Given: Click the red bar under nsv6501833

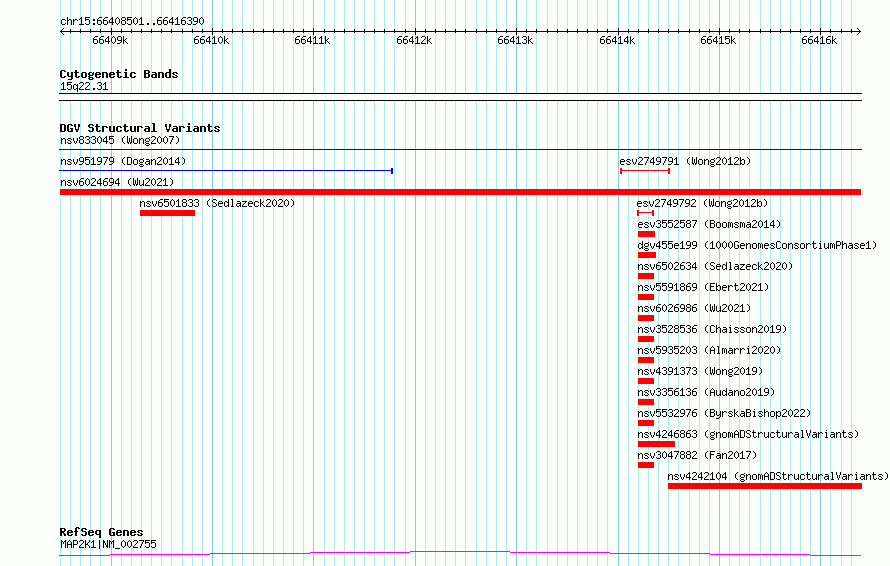Looking at the screenshot, I should pyautogui.click(x=167, y=213).
